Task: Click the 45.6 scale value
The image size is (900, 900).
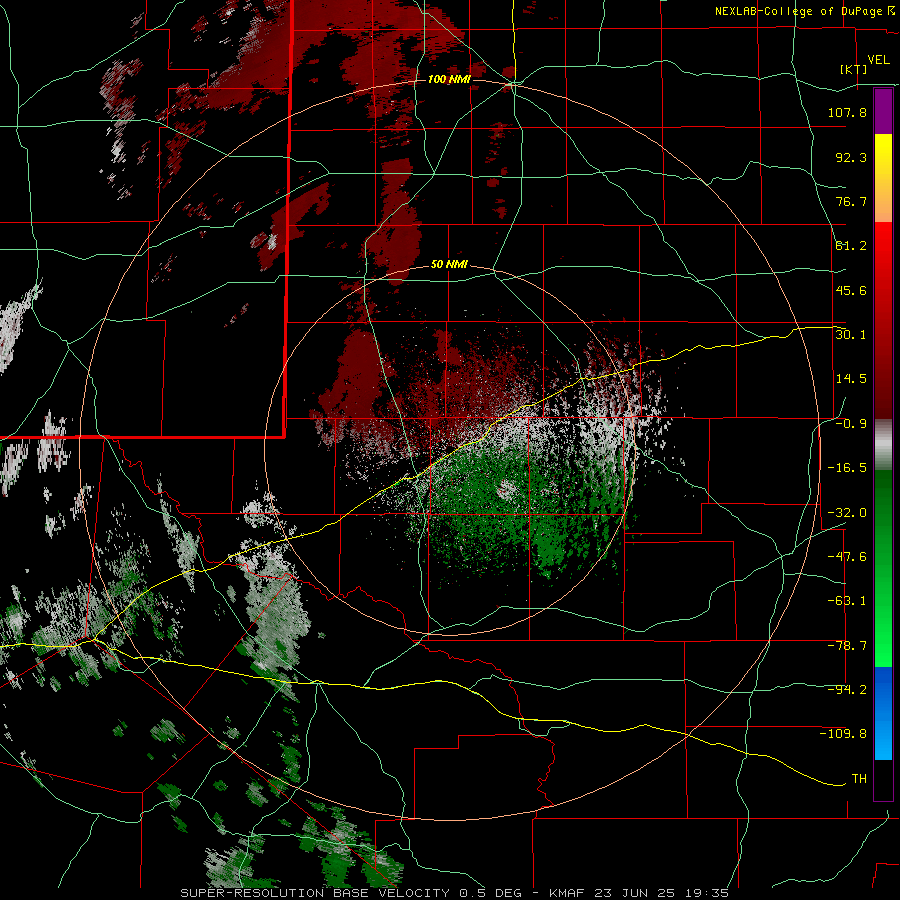Action: pyautogui.click(x=851, y=290)
